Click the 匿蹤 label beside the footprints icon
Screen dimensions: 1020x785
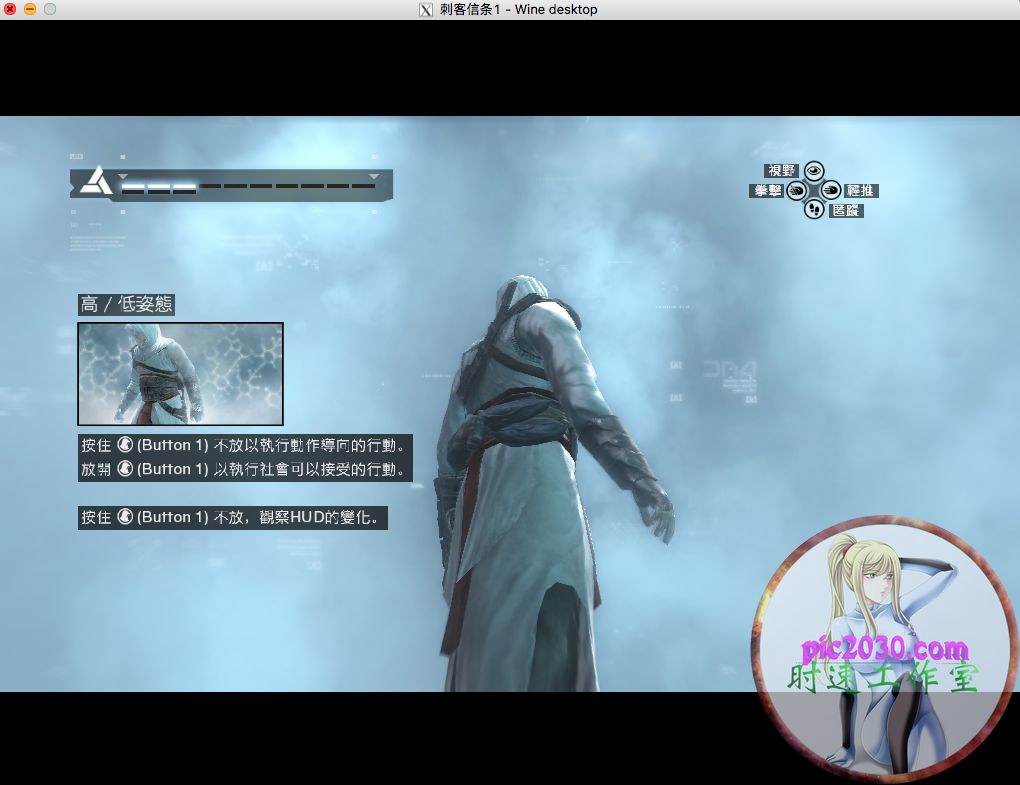[x=846, y=211]
